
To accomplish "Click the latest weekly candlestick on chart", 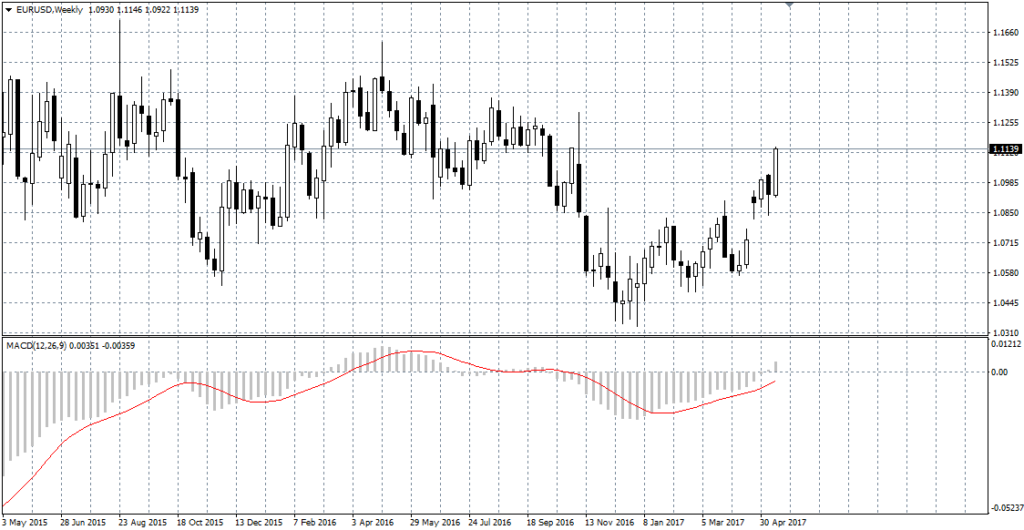I will (776, 170).
